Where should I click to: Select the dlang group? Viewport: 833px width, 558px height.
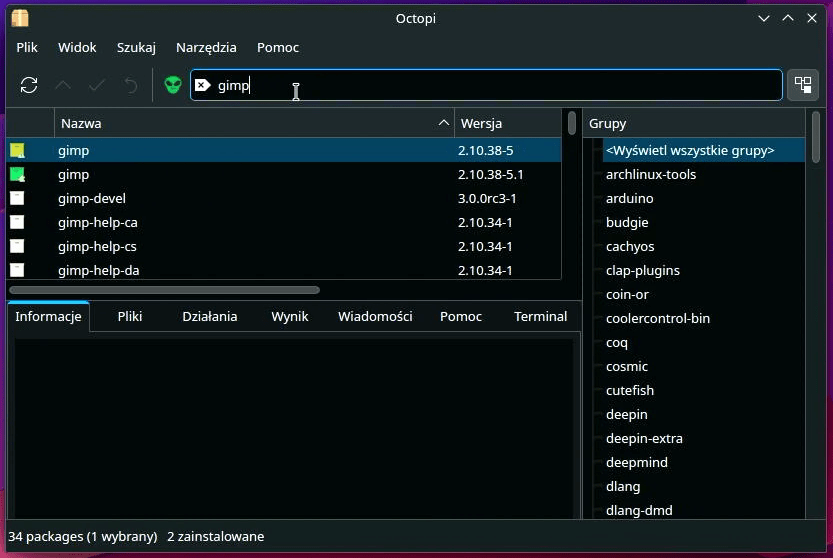pos(623,486)
